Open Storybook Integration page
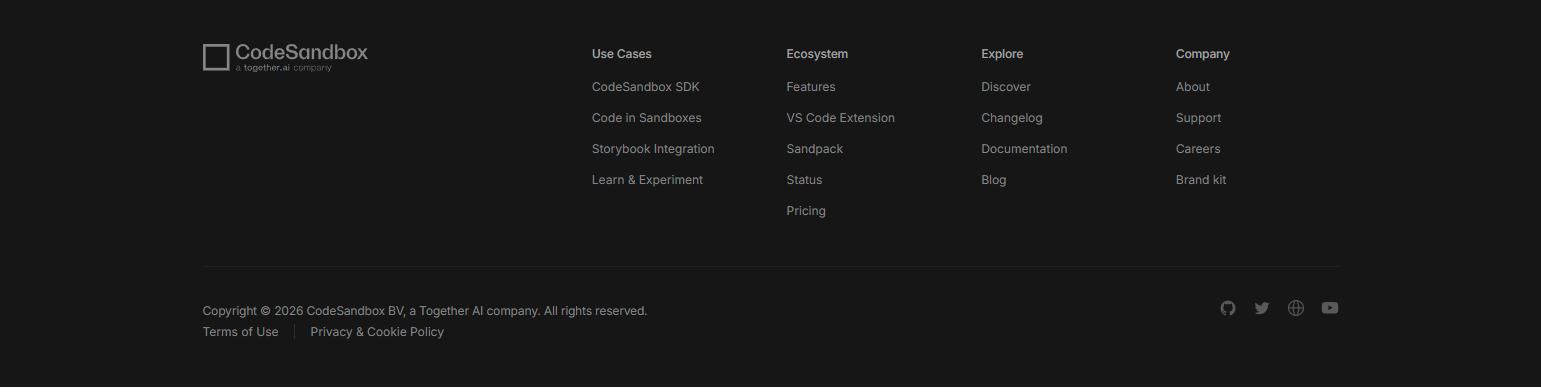 (x=653, y=149)
